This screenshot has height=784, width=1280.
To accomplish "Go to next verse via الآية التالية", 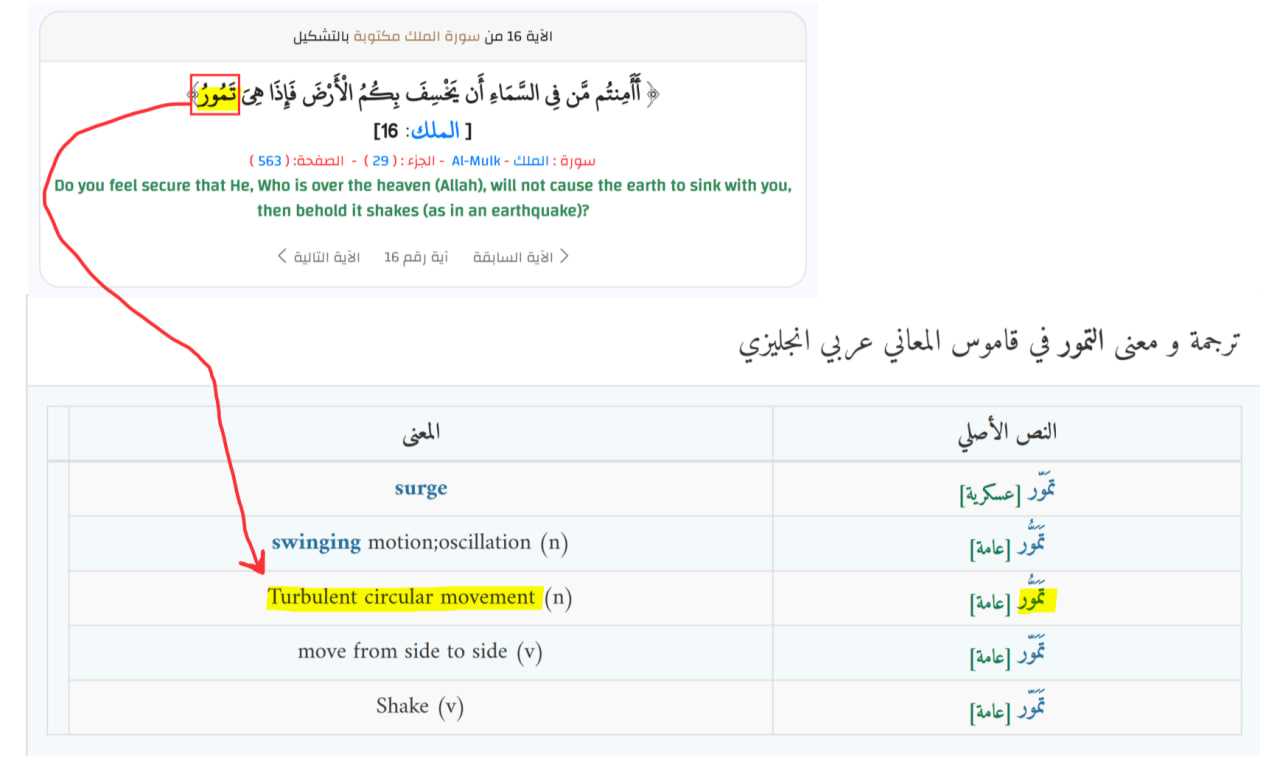I will (327, 257).
